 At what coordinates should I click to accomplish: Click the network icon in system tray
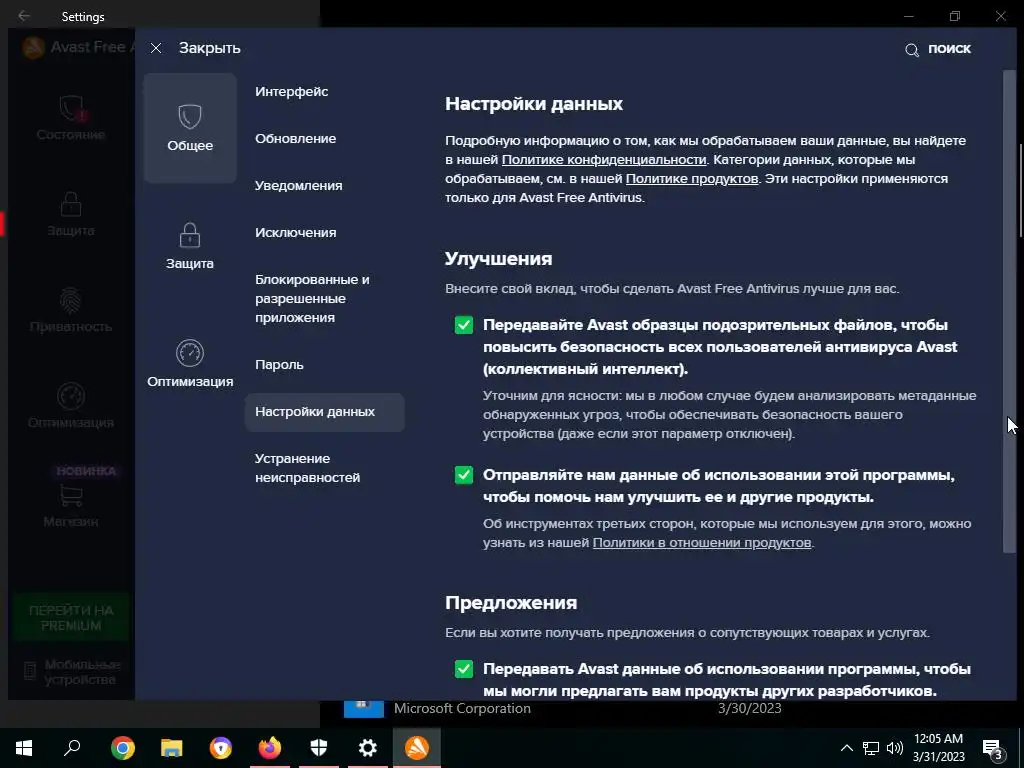pos(871,748)
